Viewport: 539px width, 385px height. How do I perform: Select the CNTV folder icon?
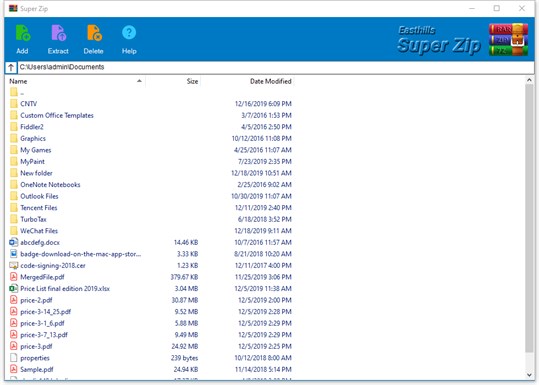[x=14, y=103]
